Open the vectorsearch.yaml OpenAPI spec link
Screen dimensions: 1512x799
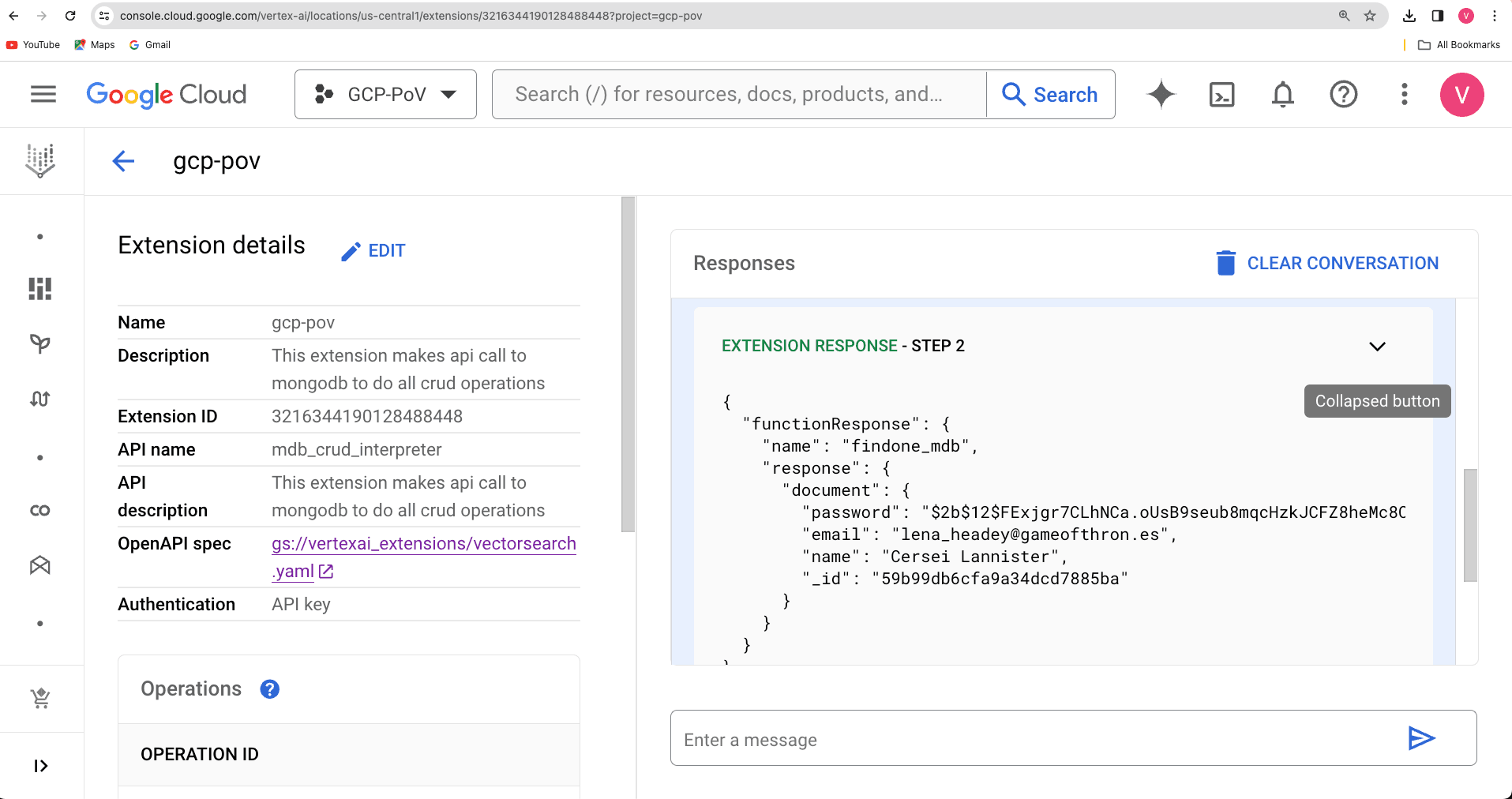pyautogui.click(x=423, y=544)
